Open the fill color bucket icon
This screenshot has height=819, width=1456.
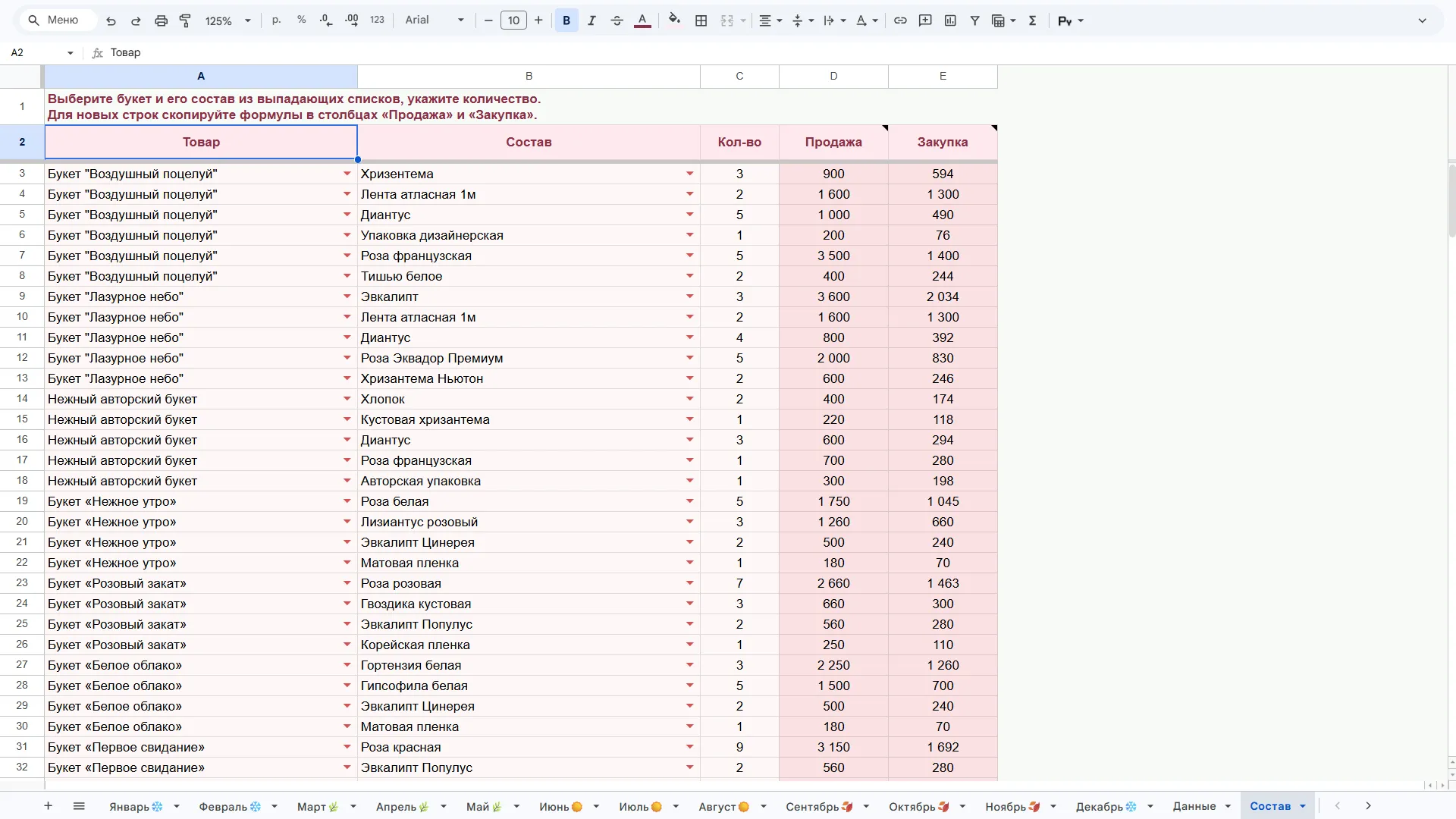tap(674, 20)
